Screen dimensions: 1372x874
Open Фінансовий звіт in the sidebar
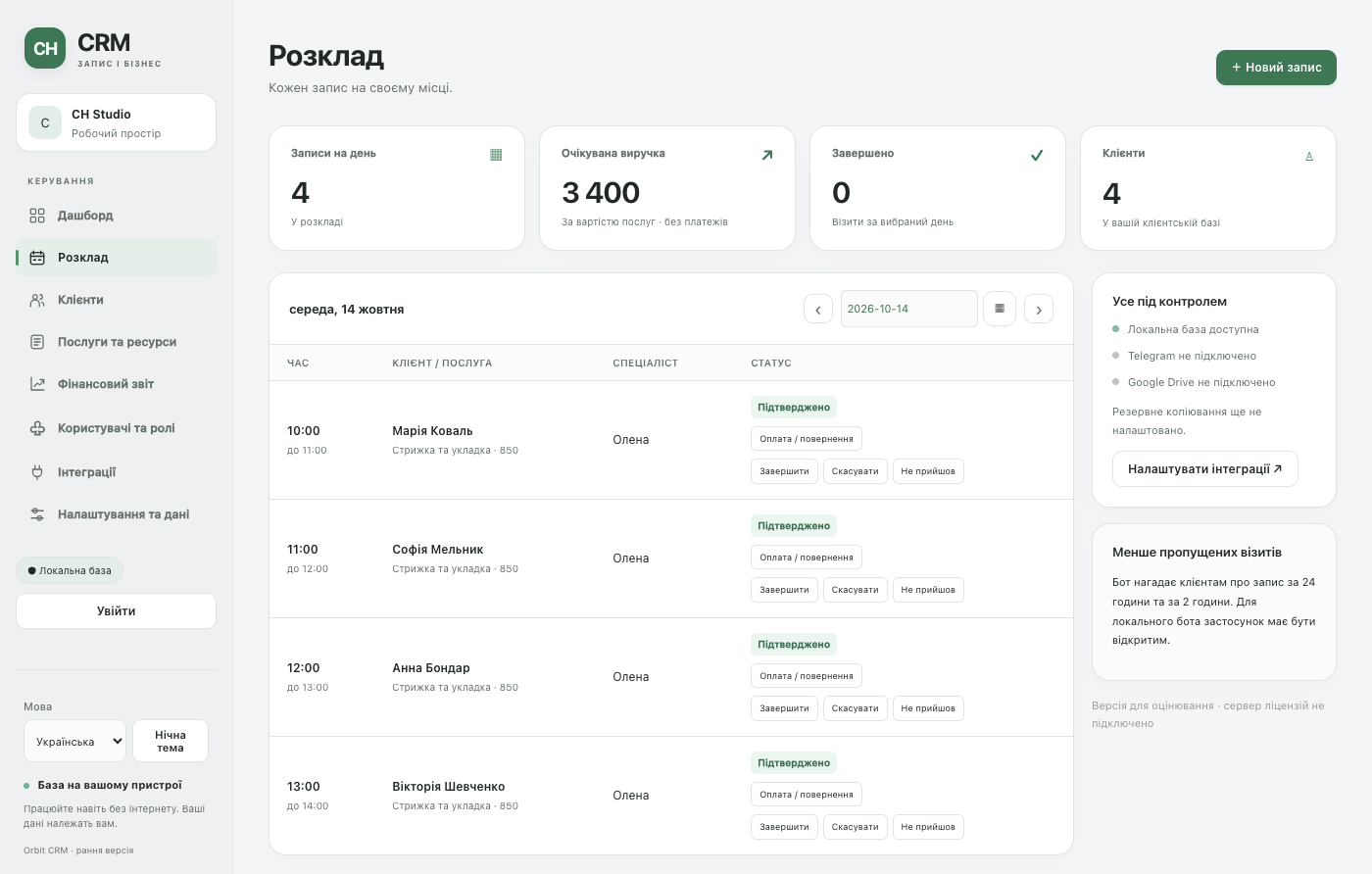click(x=117, y=384)
